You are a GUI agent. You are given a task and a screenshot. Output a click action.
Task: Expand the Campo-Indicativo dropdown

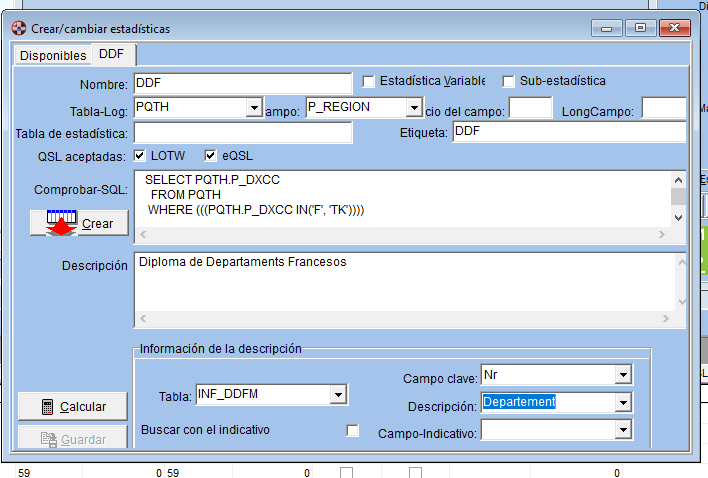click(623, 430)
